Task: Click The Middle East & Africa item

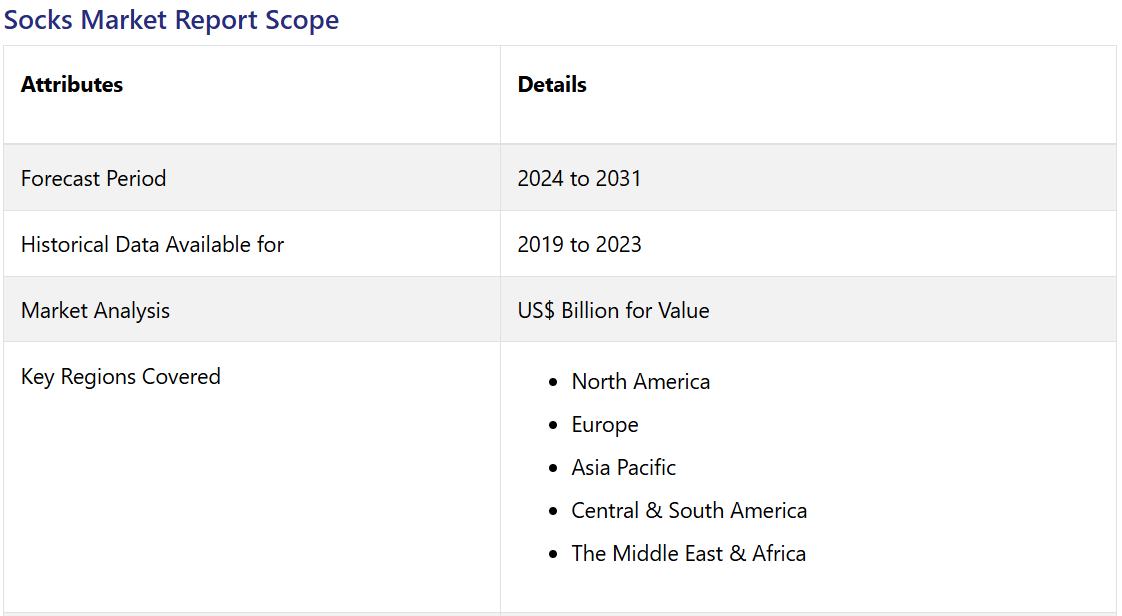Action: point(688,554)
